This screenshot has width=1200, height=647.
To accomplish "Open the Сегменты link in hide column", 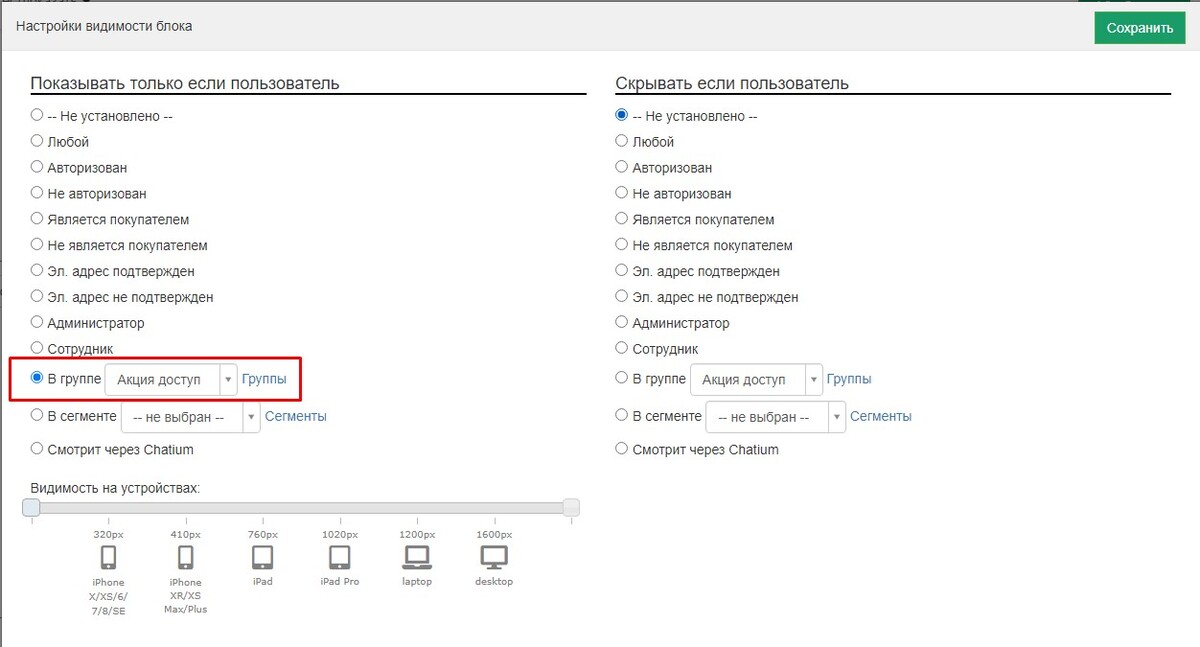I will point(880,416).
